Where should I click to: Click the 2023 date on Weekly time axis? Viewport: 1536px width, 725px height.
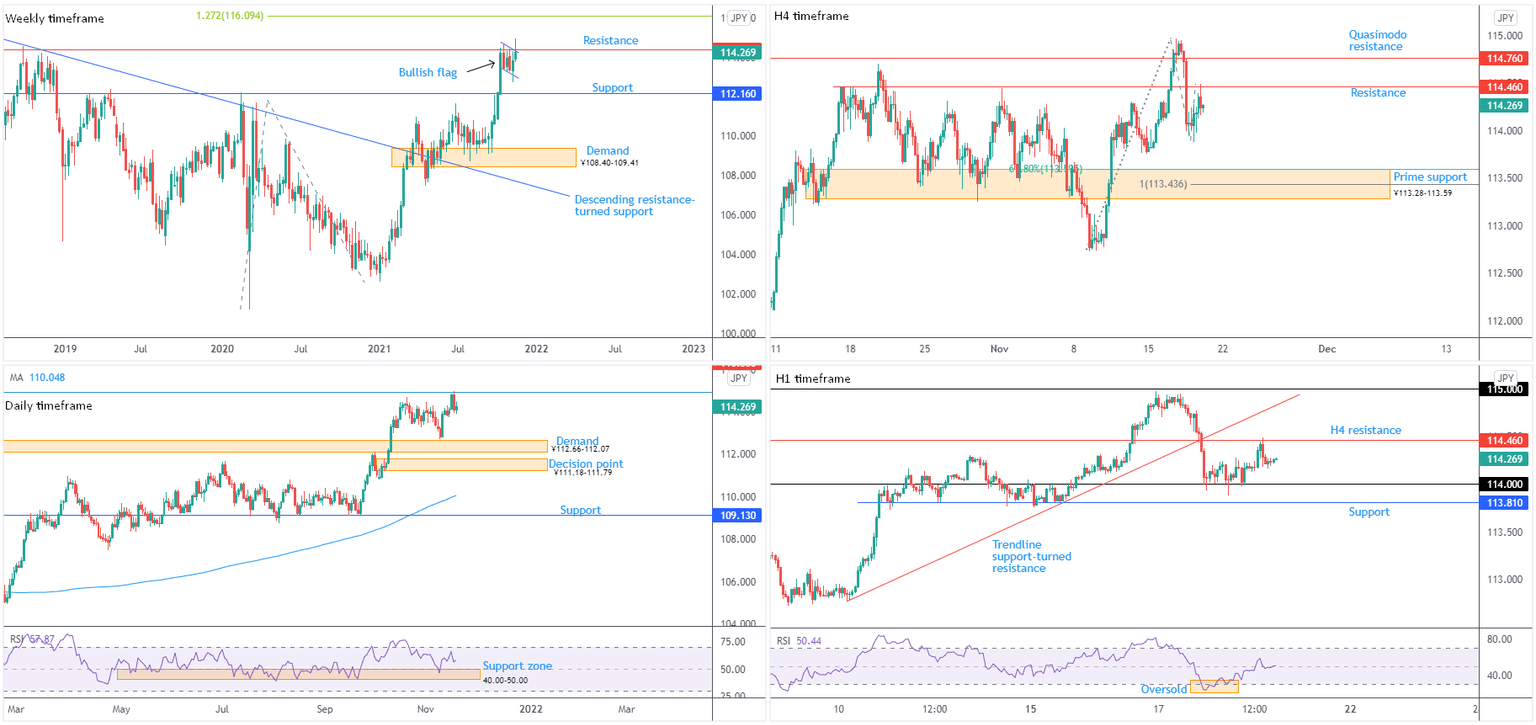(x=693, y=348)
